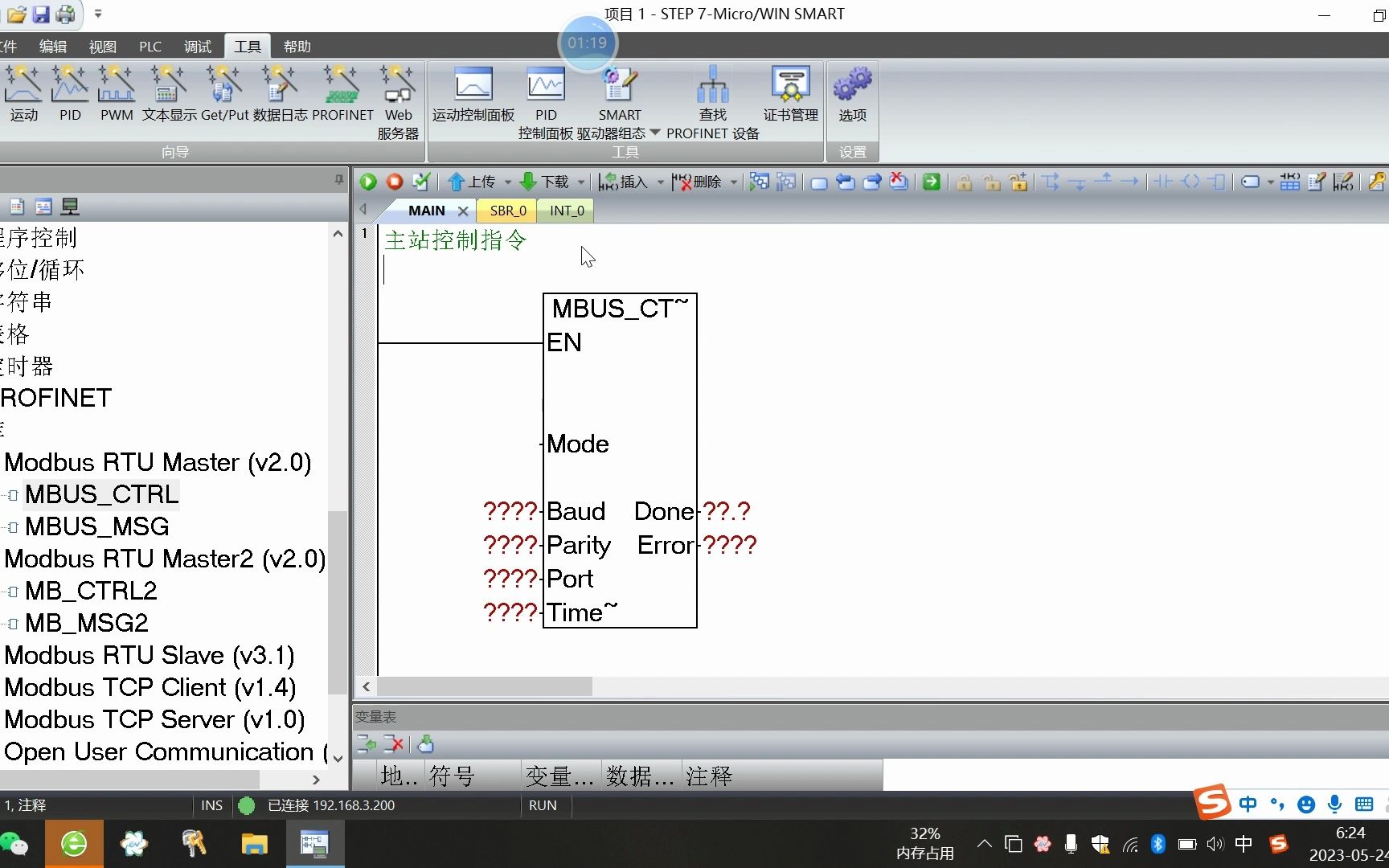The height and width of the screenshot is (868, 1389).
Task: Open the Web 服务器 wizard
Action: tap(398, 102)
